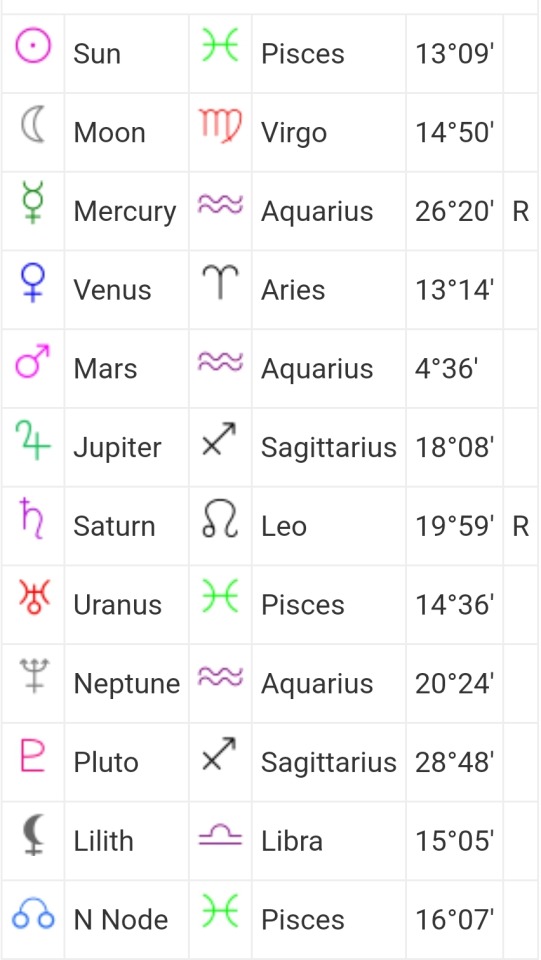541x960 pixels.
Task: Select the blue North Node icon
Action: [33, 913]
